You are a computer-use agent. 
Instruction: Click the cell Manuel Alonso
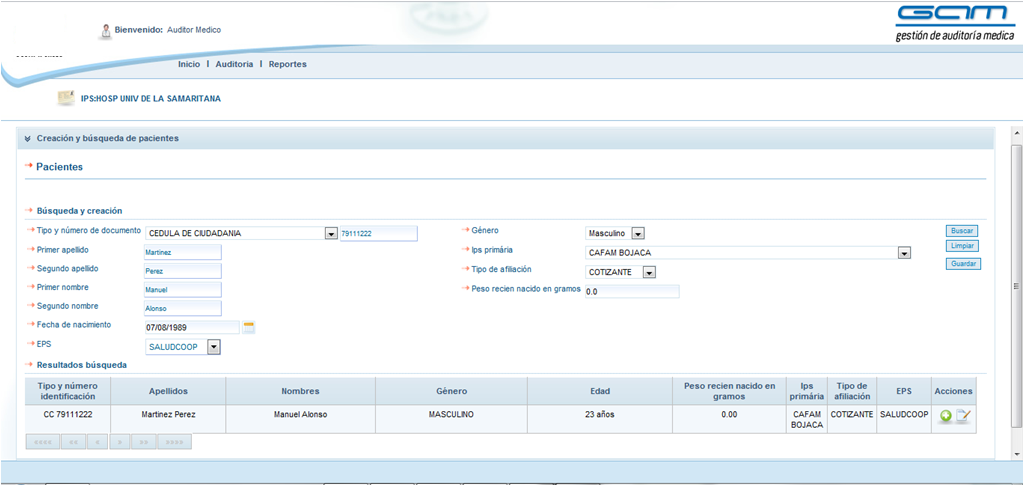[300, 419]
